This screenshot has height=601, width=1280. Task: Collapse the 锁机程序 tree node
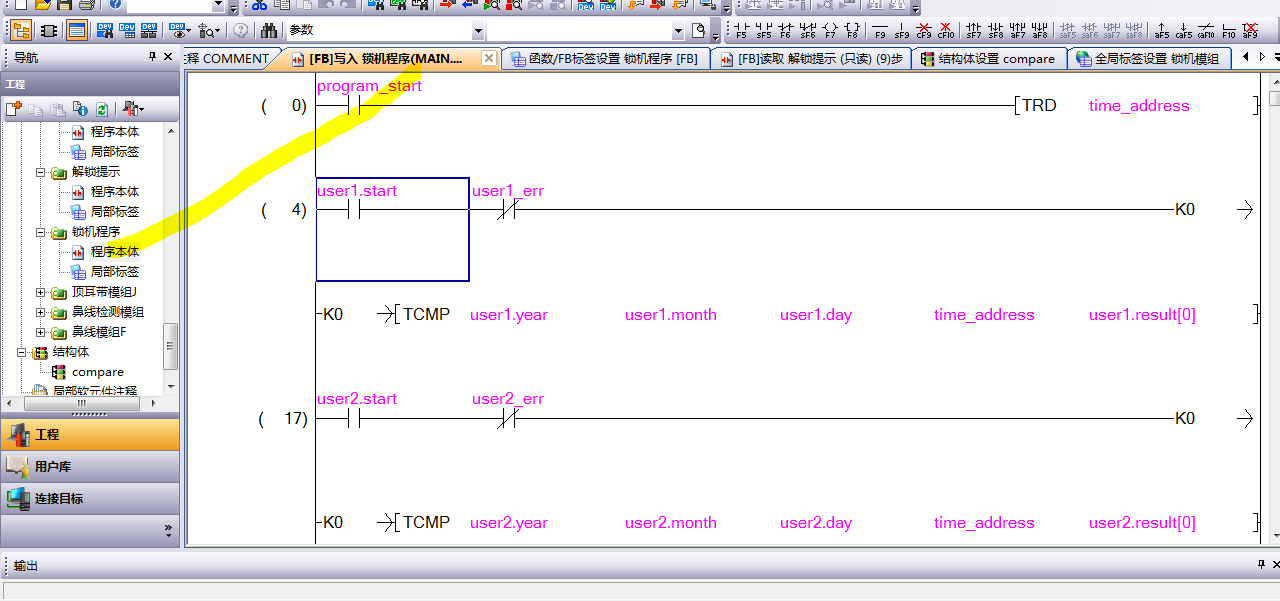41,232
